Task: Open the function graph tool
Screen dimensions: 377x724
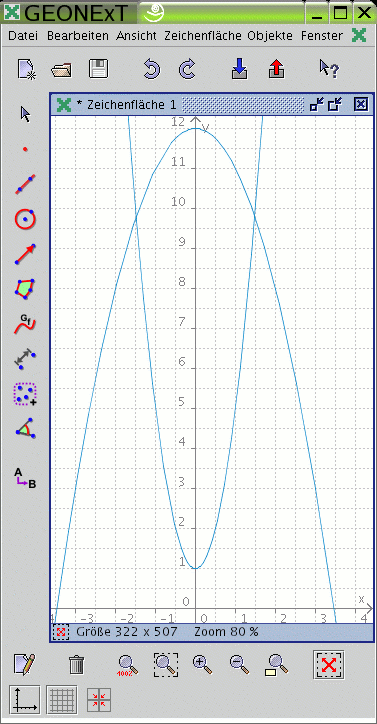Action: point(25,323)
